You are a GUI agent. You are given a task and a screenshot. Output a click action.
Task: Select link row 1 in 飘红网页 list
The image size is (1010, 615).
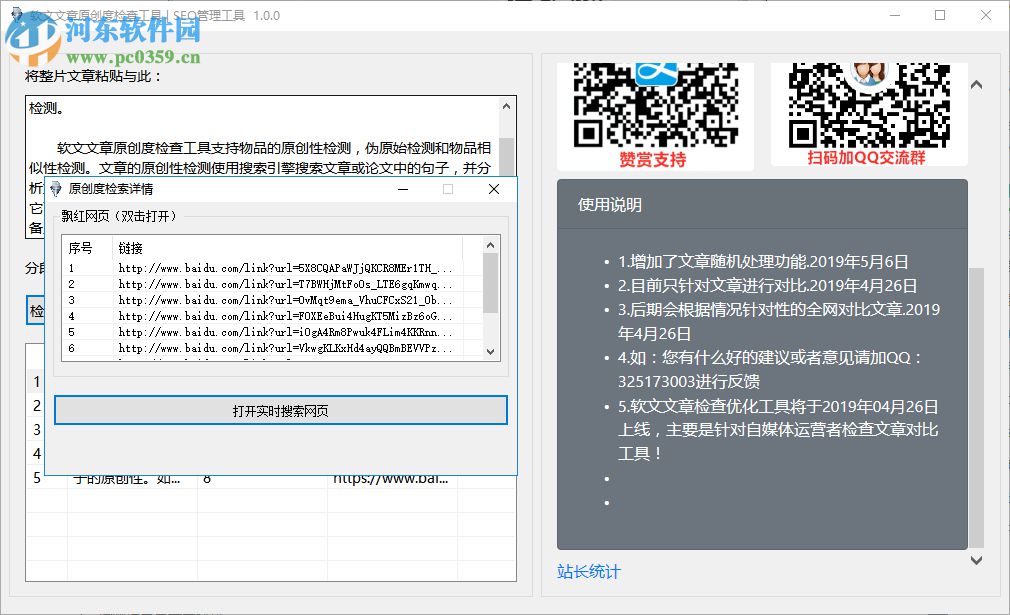click(x=272, y=268)
